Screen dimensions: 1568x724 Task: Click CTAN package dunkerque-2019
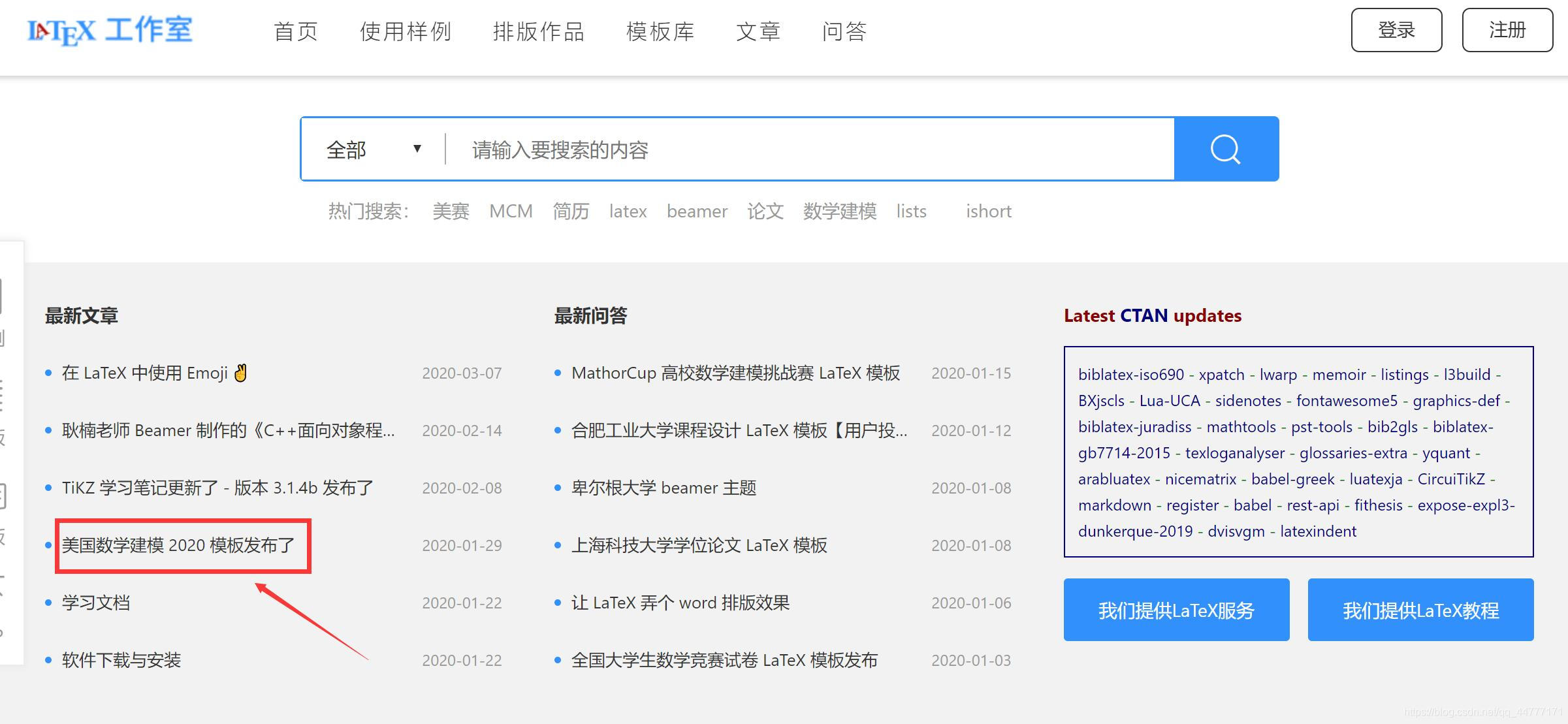click(1135, 531)
